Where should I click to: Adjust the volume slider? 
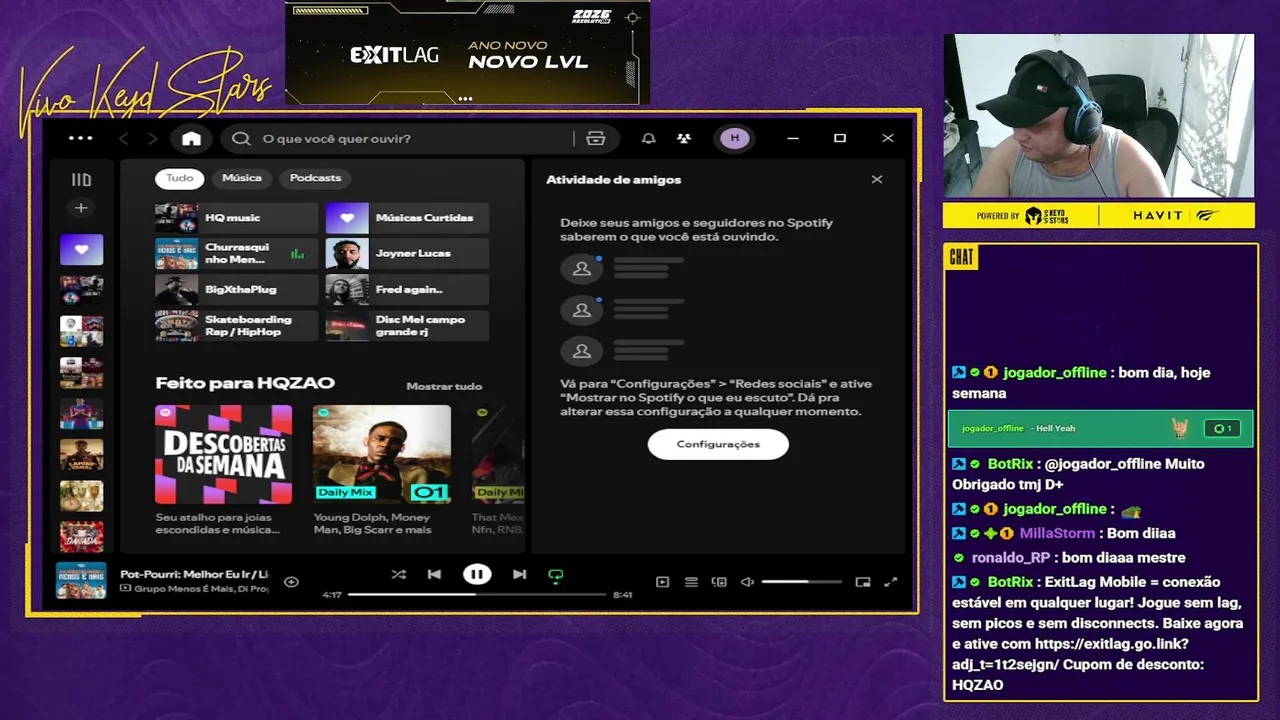(801, 582)
